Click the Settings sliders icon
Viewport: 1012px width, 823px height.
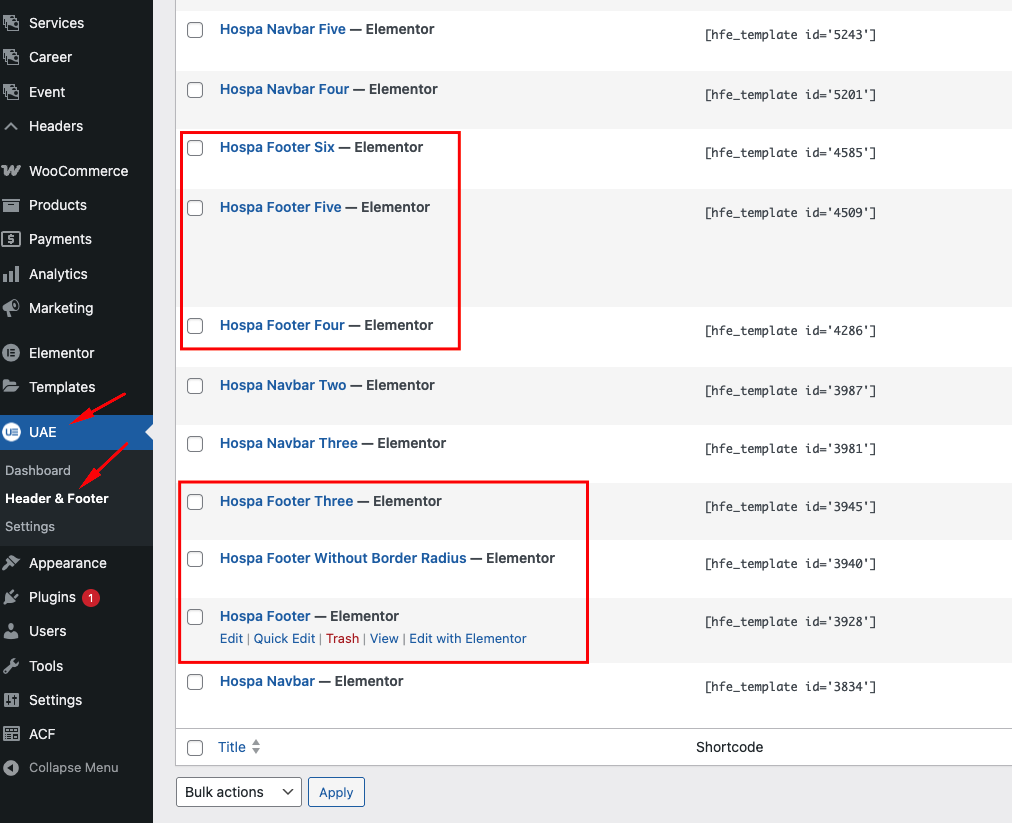point(11,700)
